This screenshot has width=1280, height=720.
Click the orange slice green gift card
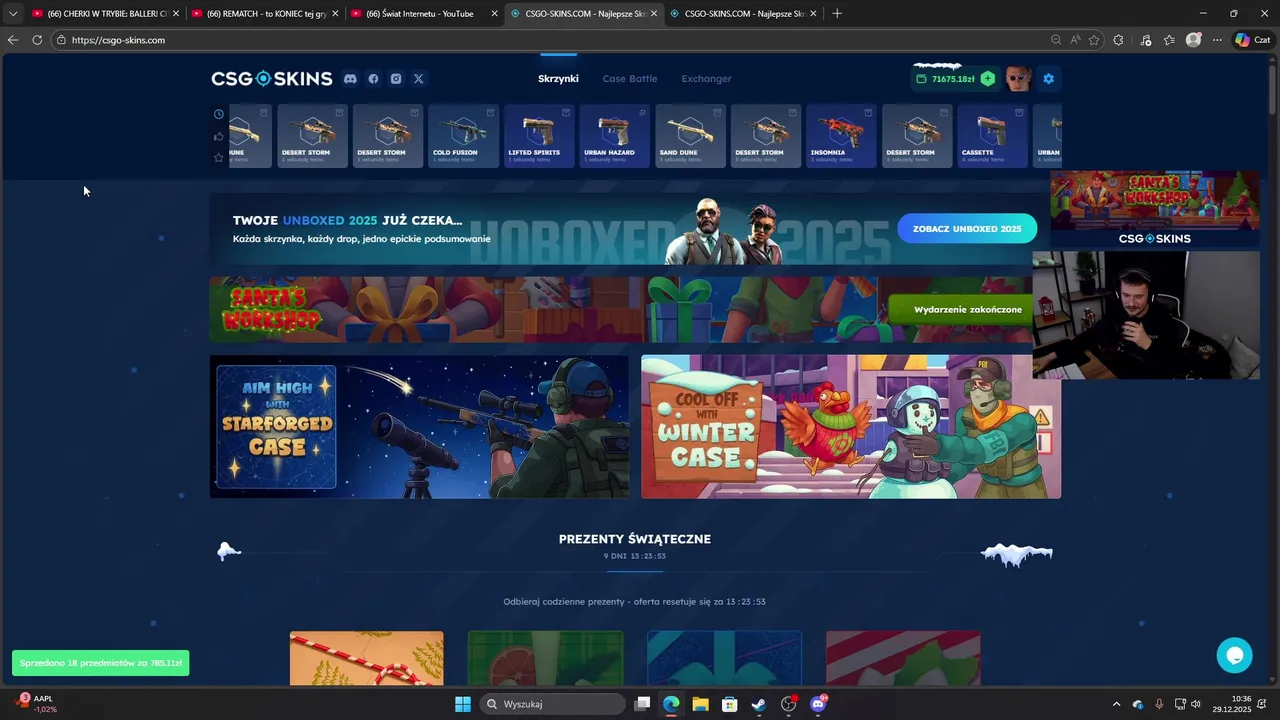546,658
